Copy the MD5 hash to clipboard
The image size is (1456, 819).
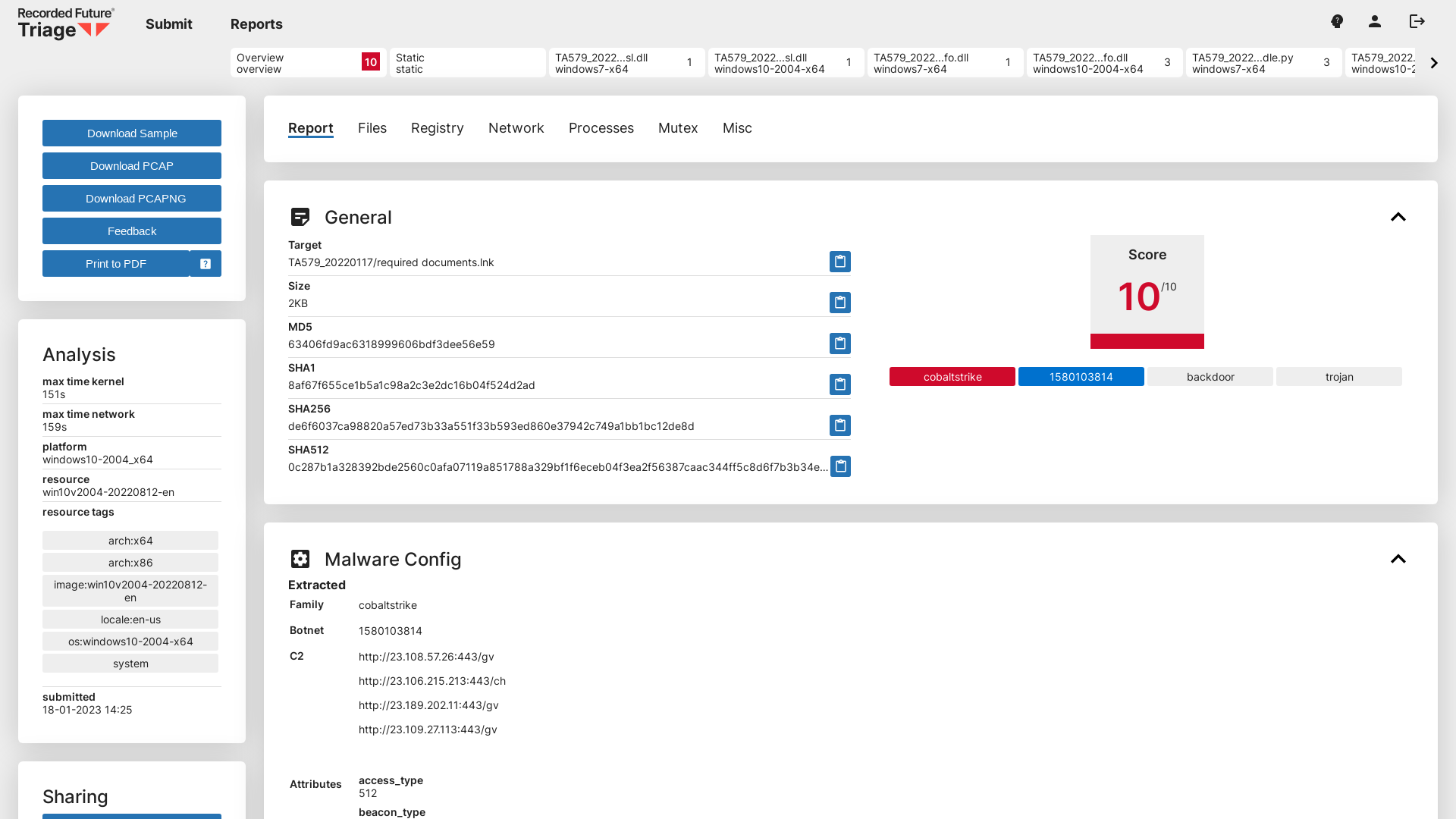(x=839, y=344)
